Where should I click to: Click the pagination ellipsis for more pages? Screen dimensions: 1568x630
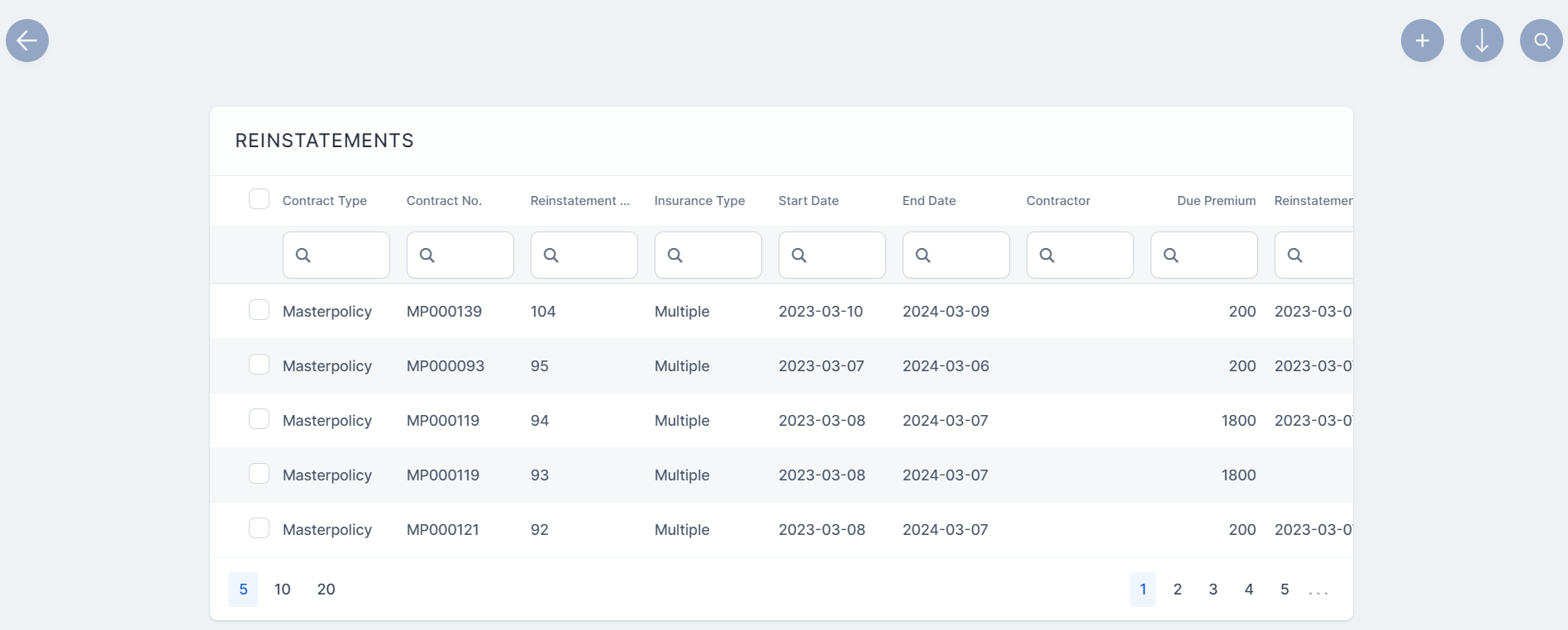1318,591
